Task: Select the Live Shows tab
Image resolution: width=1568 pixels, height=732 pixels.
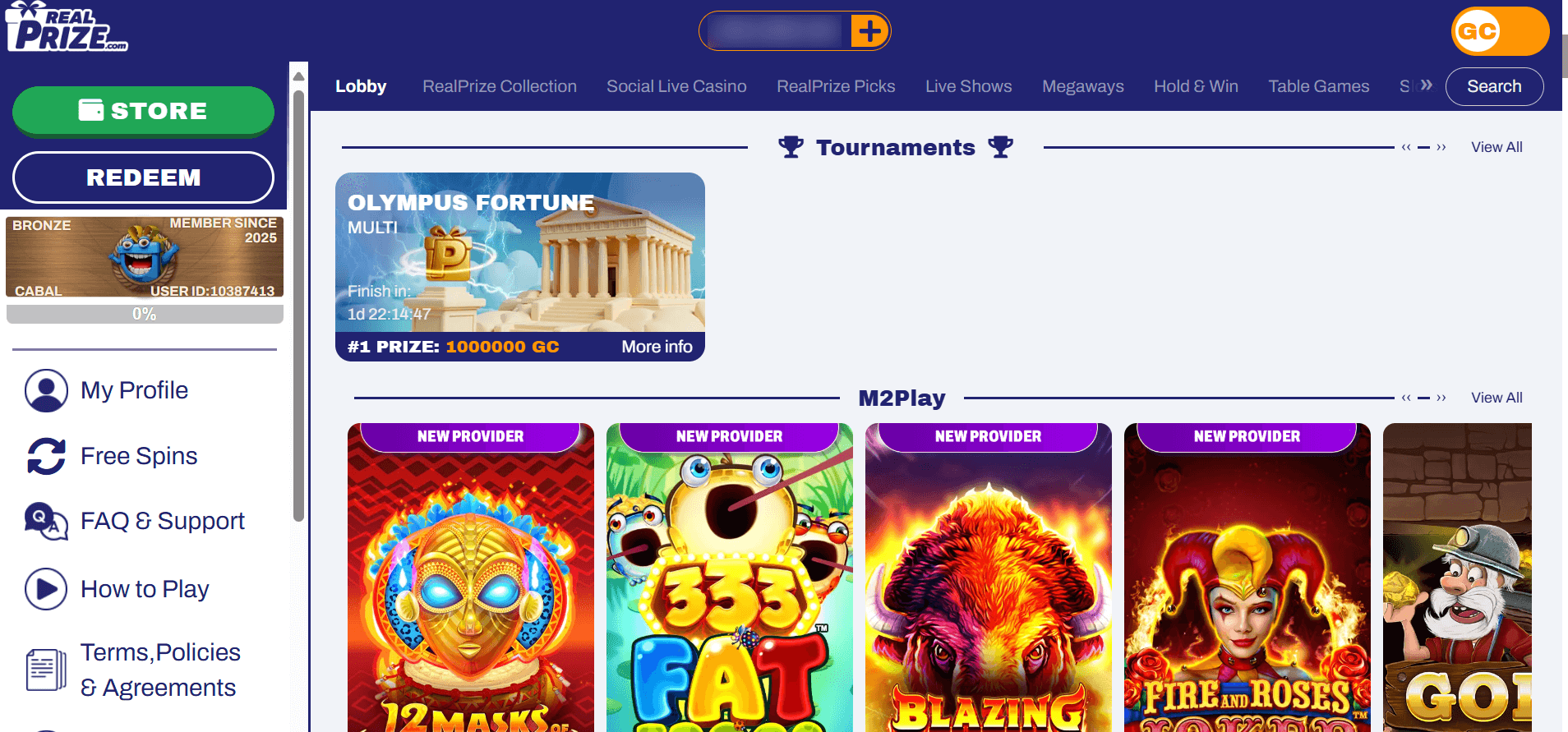Action: click(x=968, y=86)
